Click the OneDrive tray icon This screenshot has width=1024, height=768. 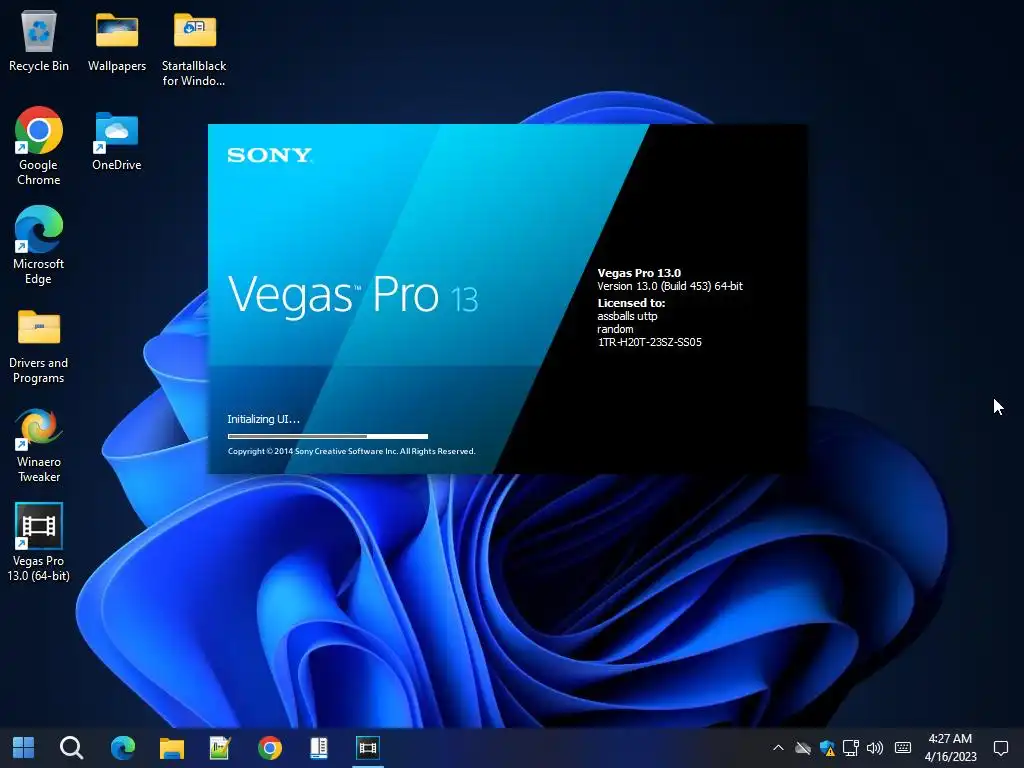point(803,748)
